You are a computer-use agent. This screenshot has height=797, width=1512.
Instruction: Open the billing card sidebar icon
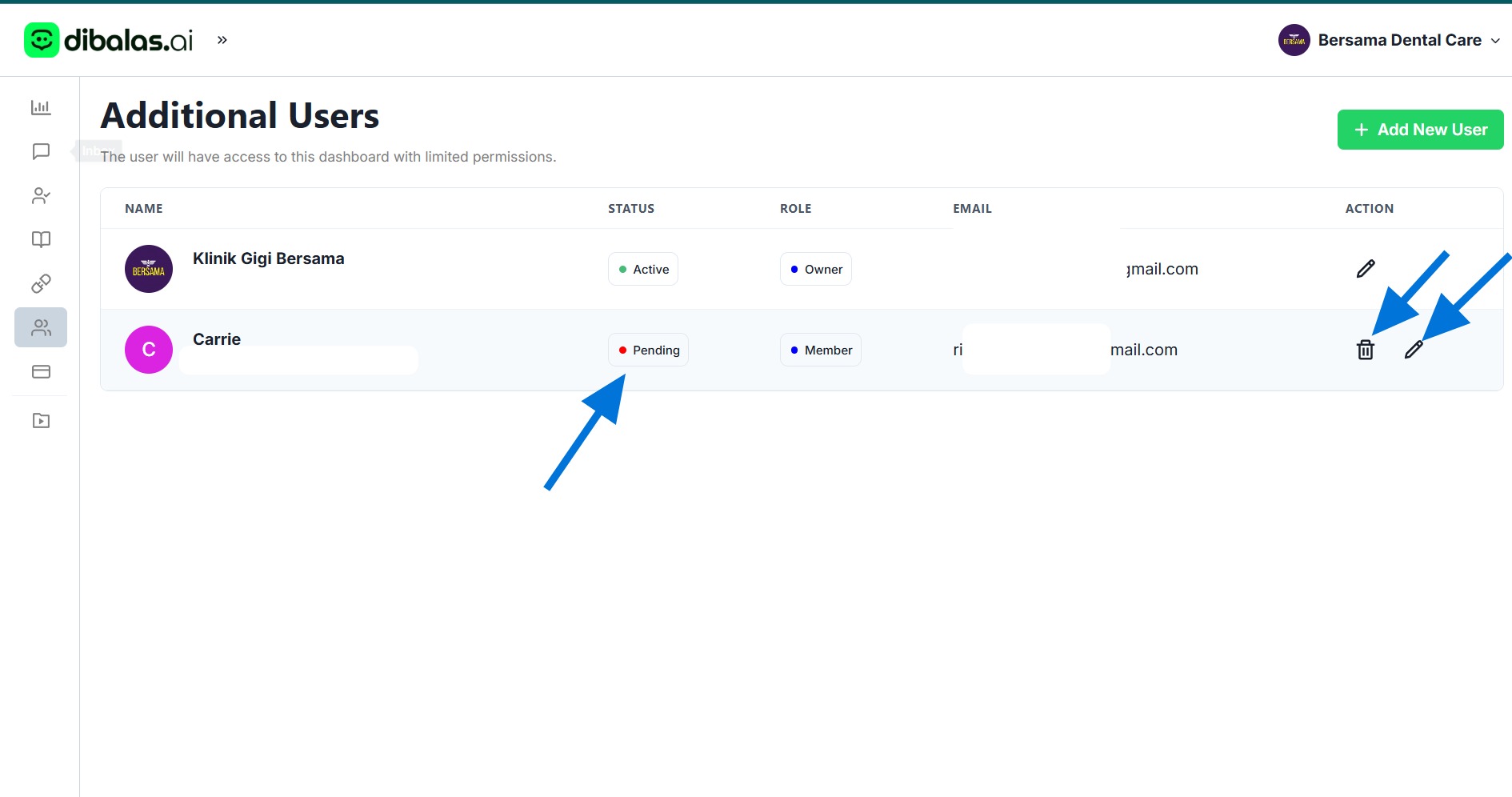click(41, 371)
